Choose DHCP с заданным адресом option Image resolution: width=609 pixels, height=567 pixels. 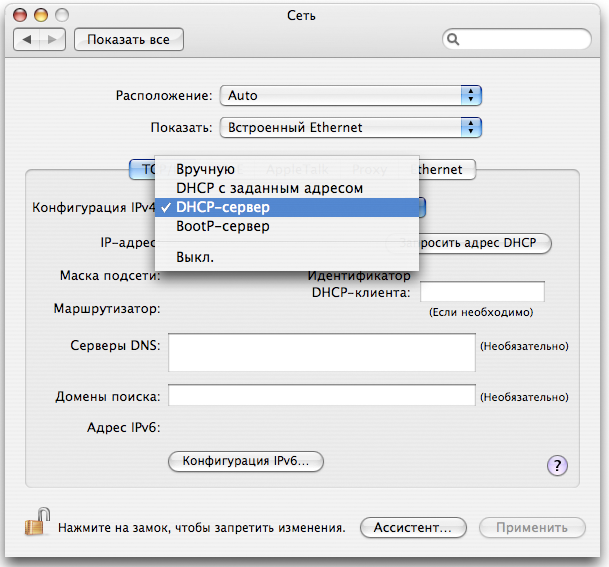(269, 188)
